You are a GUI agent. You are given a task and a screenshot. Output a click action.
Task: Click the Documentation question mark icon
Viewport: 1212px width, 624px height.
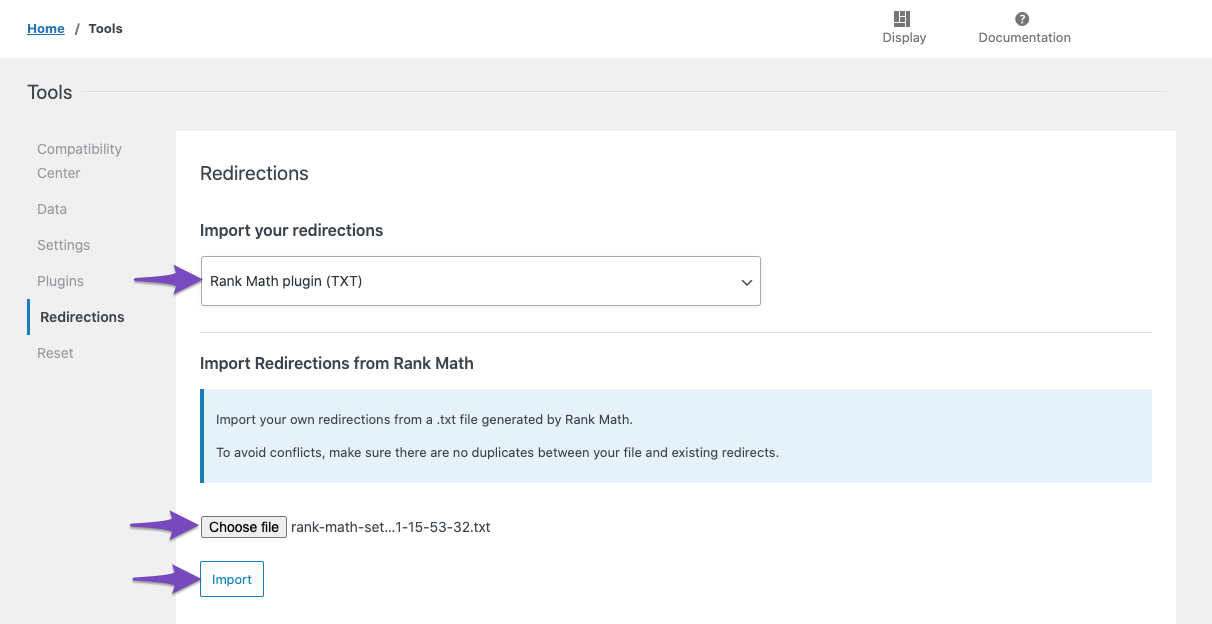coord(1022,19)
